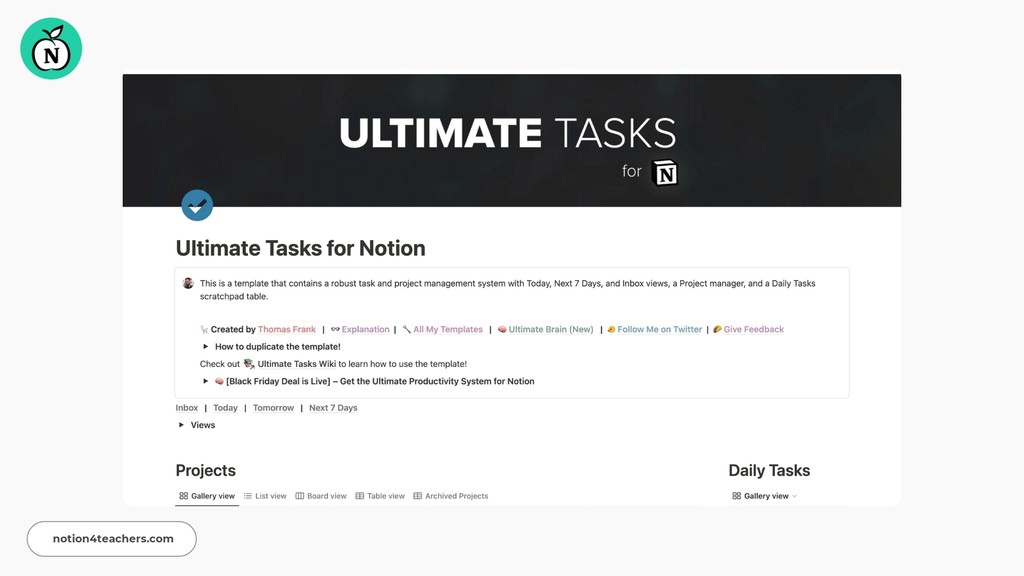Select the Inbox view link
This screenshot has height=576, width=1024.
[187, 407]
